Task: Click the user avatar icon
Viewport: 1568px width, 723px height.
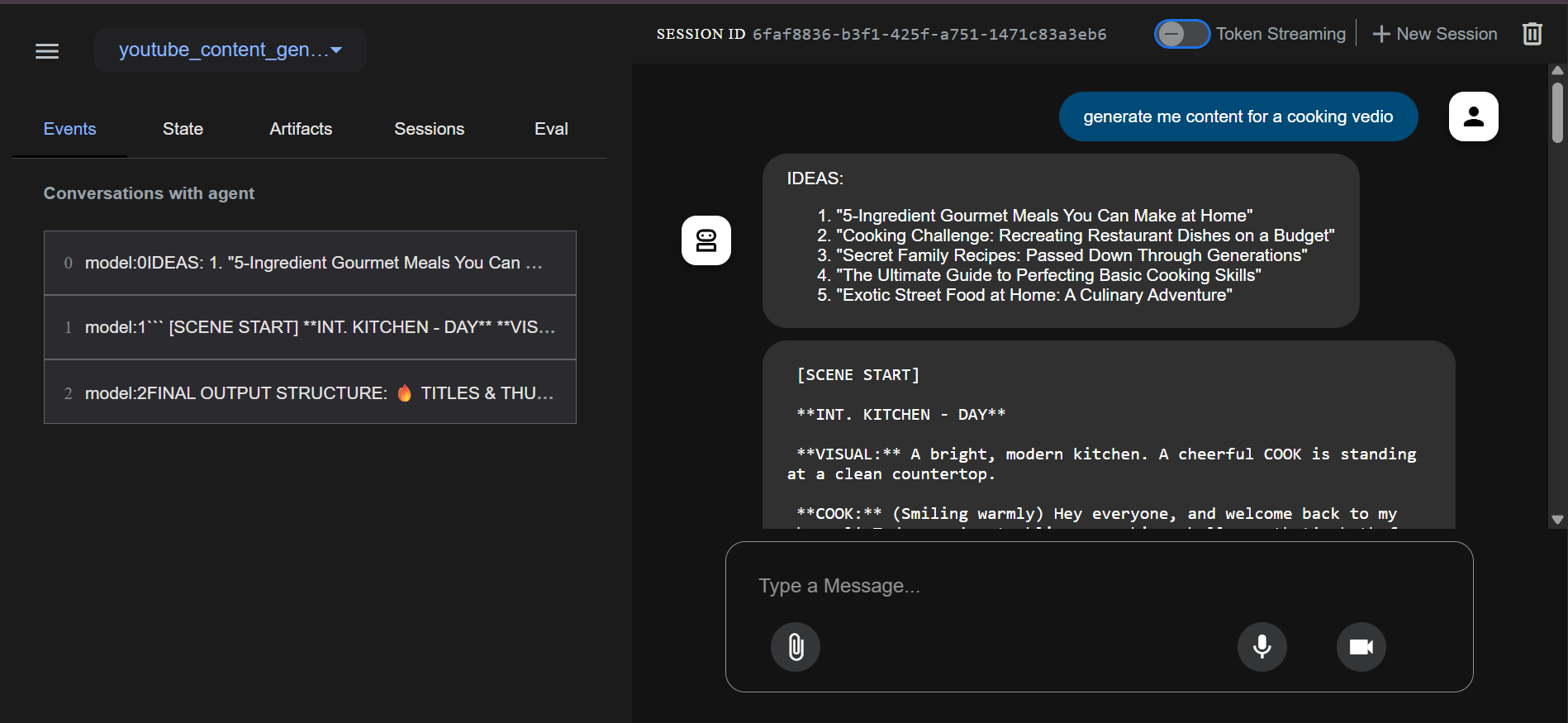Action: pos(1473,117)
